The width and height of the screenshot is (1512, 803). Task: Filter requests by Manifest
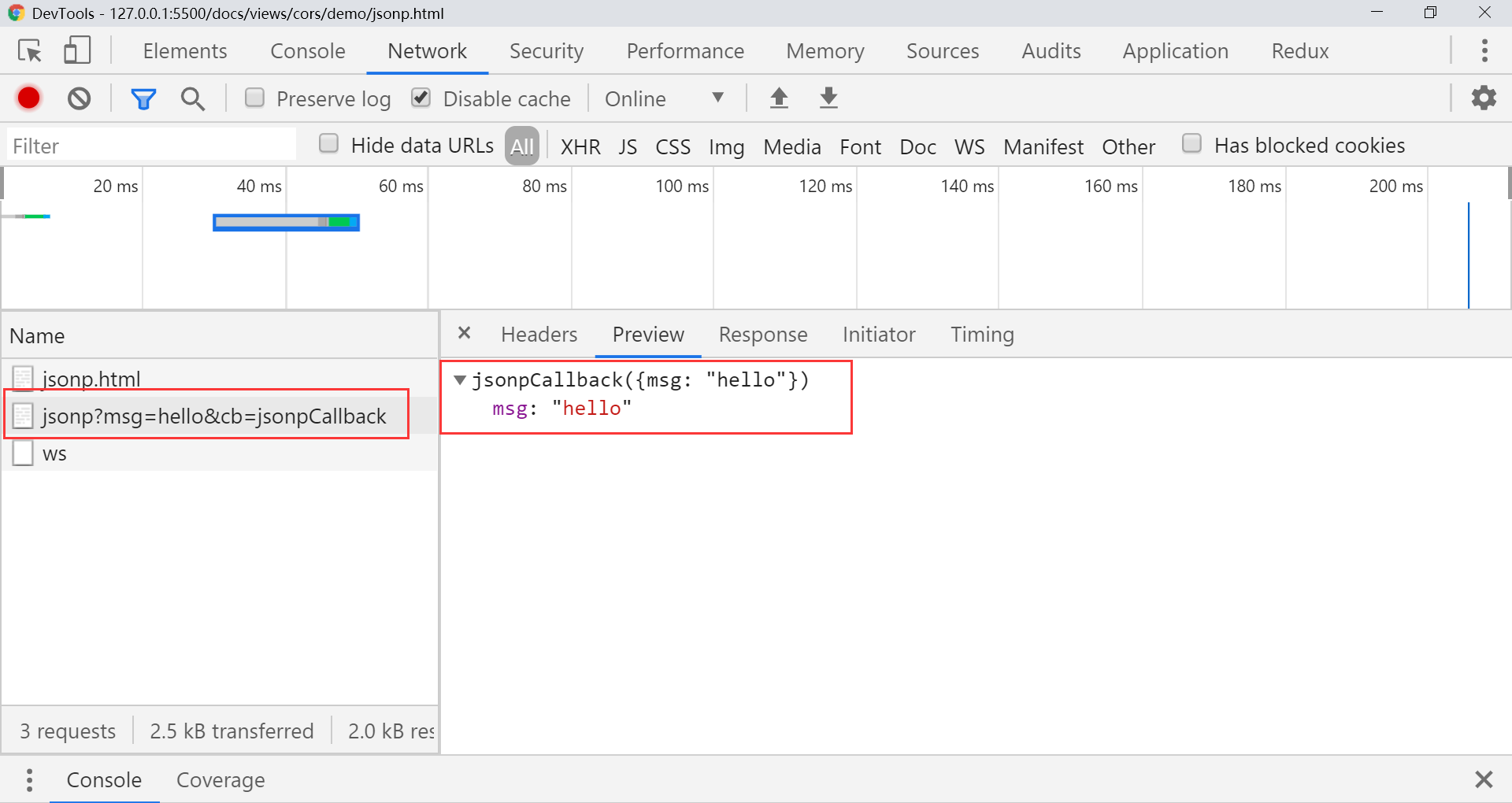click(x=1043, y=147)
